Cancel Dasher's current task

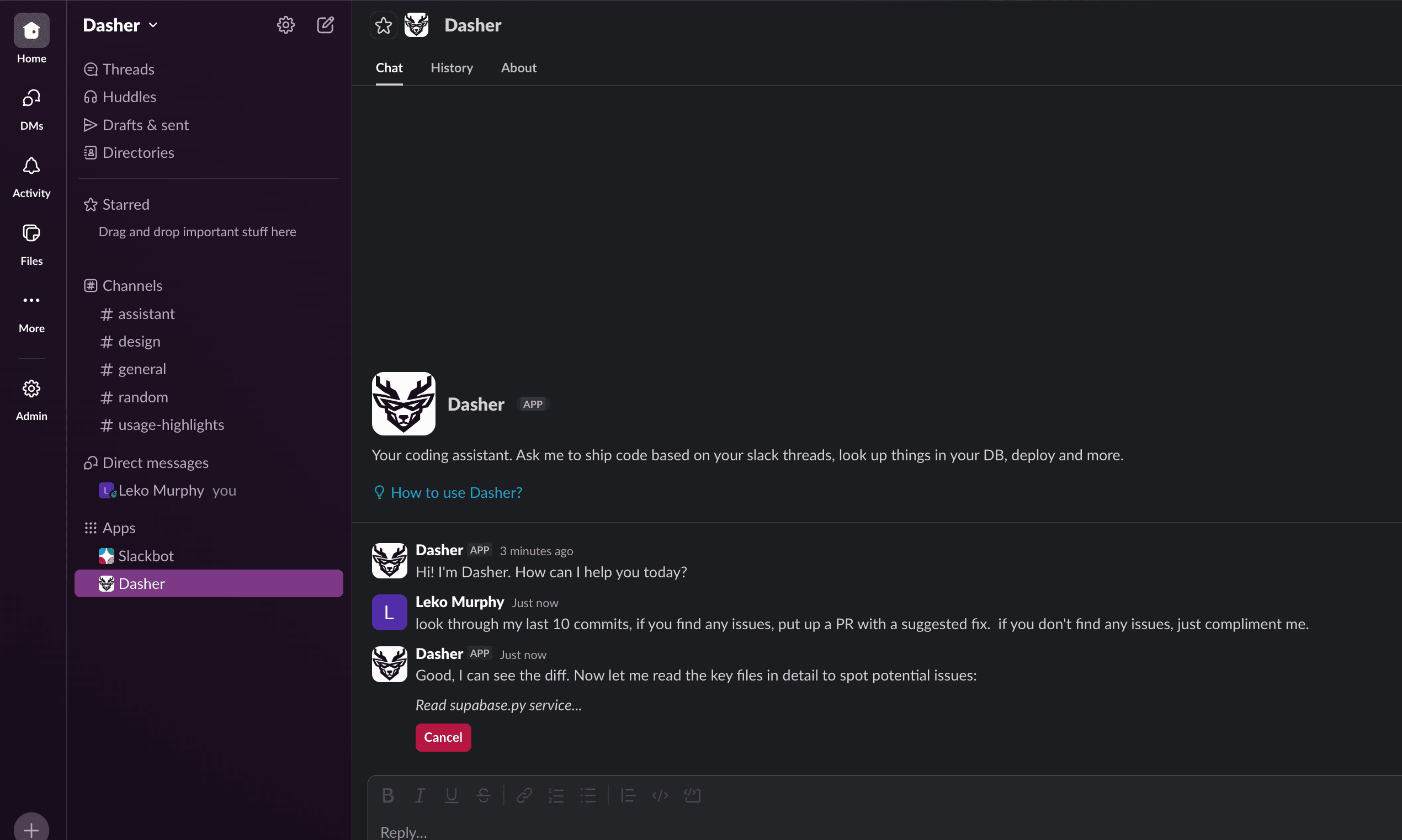coord(443,737)
